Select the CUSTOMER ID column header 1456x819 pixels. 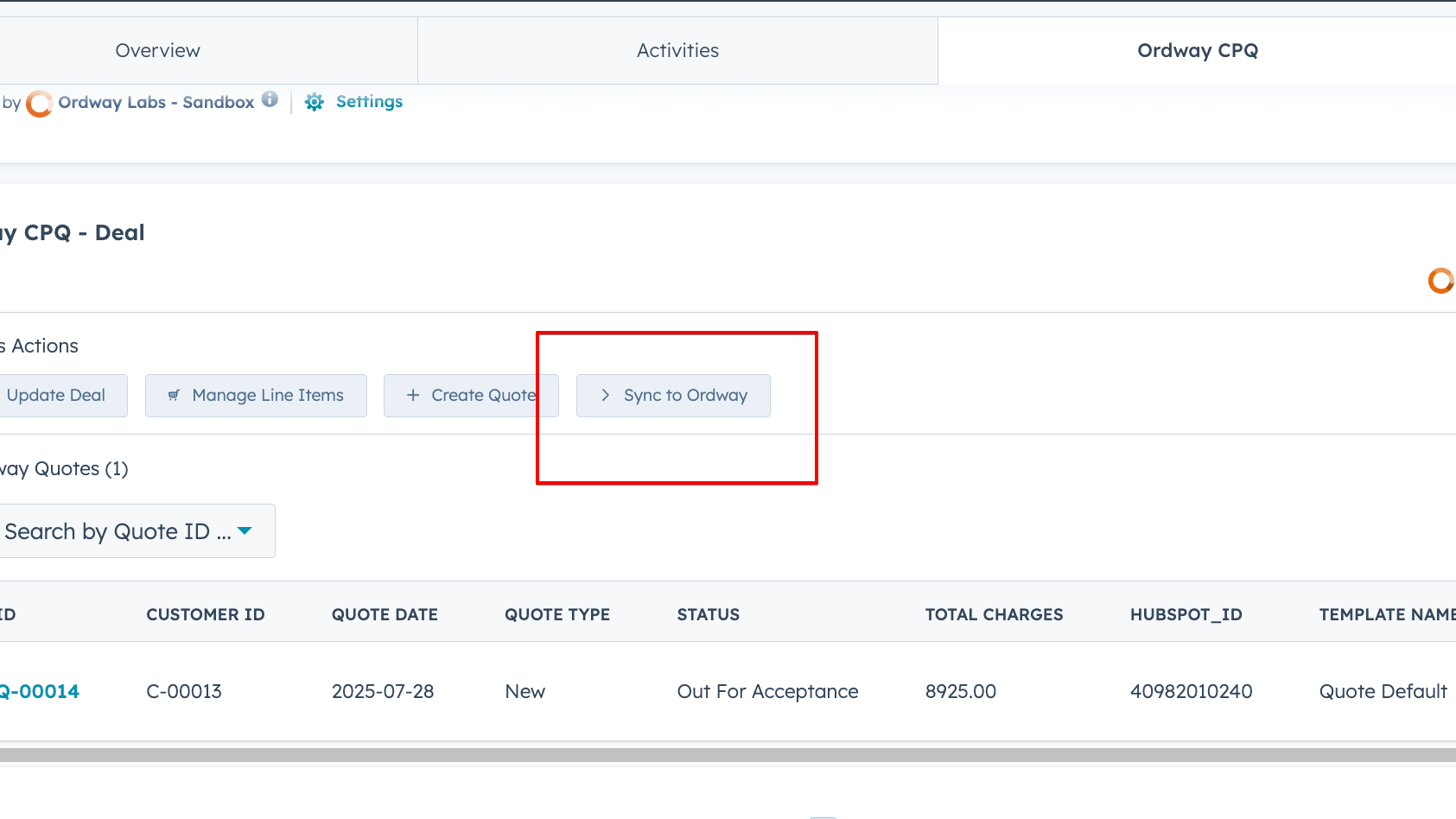point(205,614)
